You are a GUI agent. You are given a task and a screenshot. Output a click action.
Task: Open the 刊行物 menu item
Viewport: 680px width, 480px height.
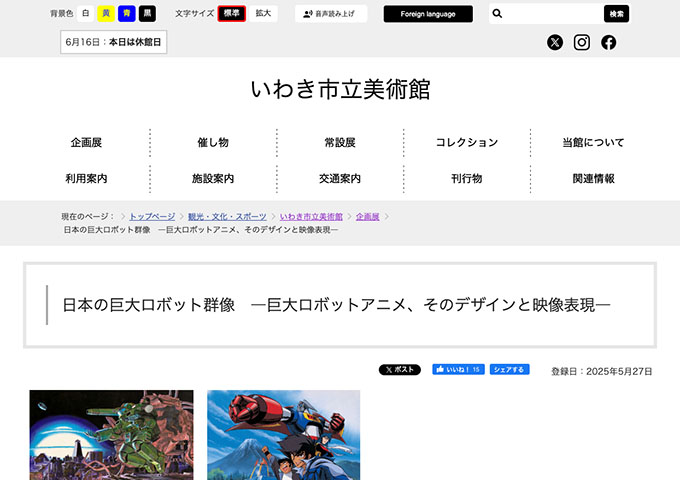[x=467, y=178]
